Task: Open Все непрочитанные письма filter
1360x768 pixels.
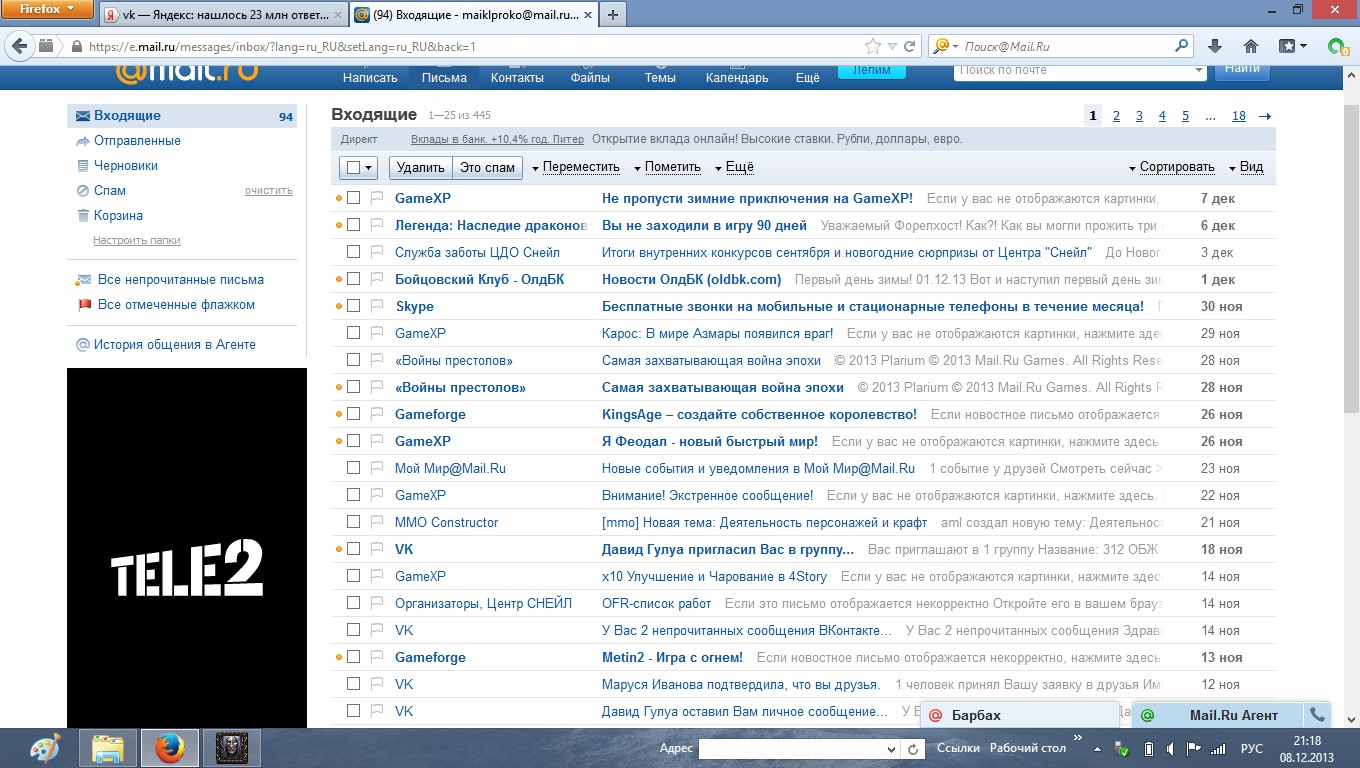Action: (180, 280)
